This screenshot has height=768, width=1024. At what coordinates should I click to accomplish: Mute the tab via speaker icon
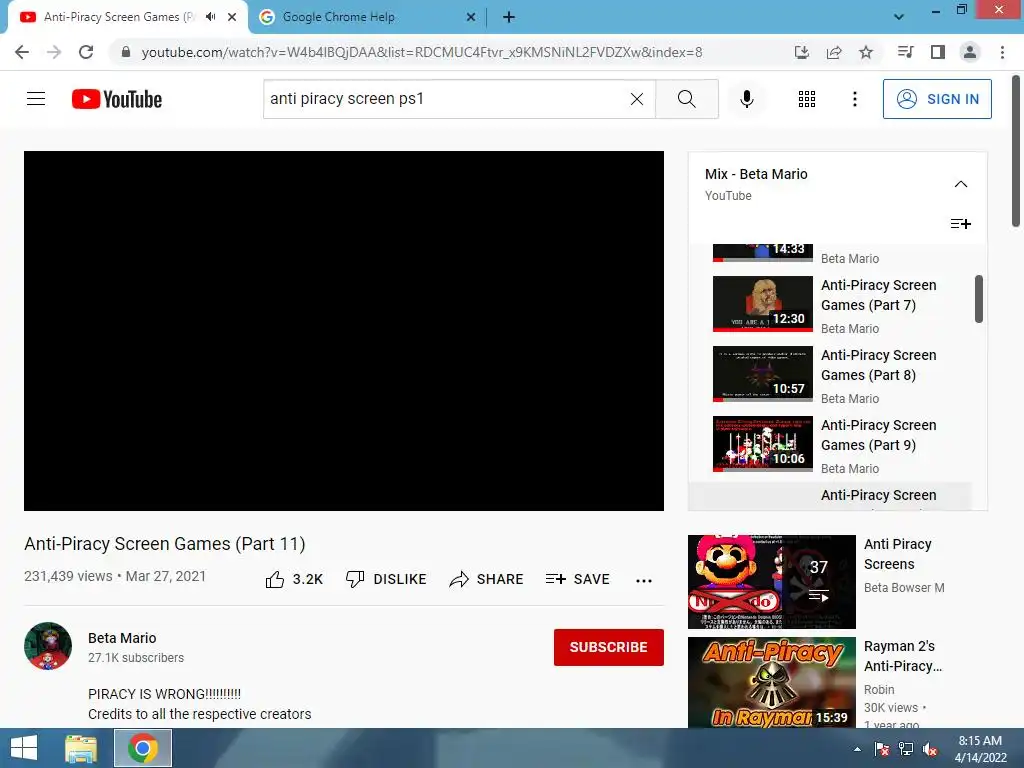click(x=210, y=17)
